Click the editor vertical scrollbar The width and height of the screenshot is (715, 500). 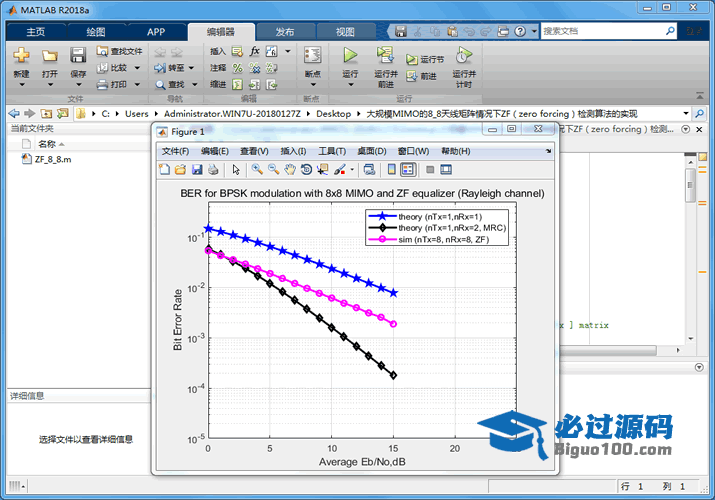(690, 186)
